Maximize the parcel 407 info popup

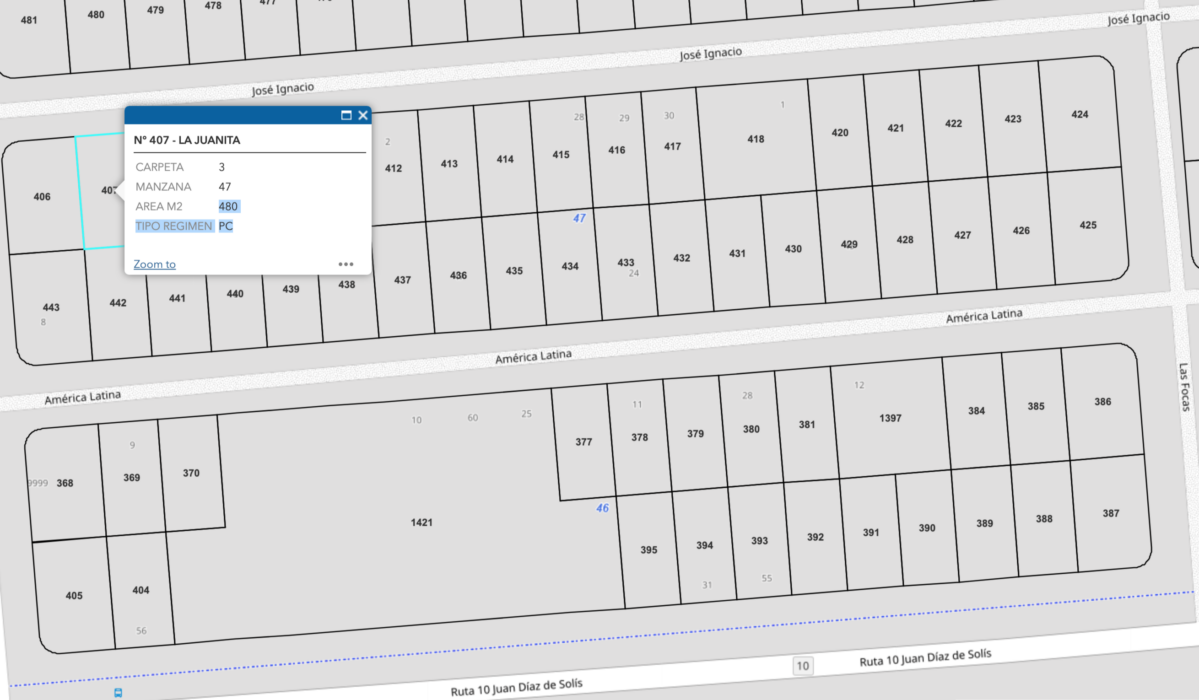coord(346,115)
